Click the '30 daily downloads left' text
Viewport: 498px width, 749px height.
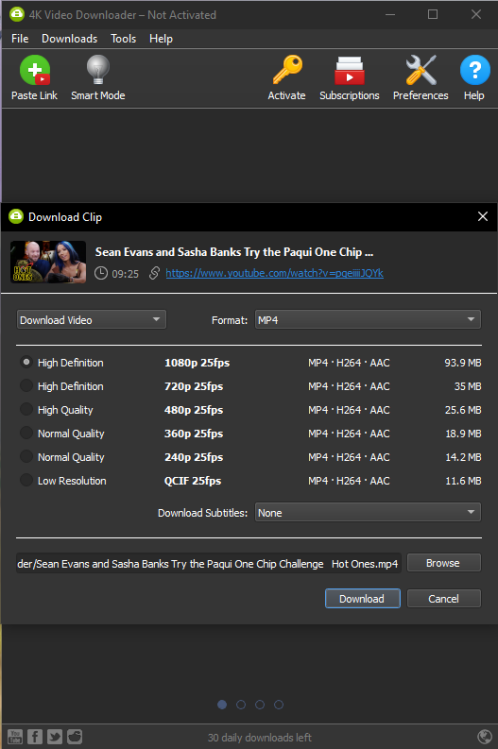pyautogui.click(x=259, y=737)
